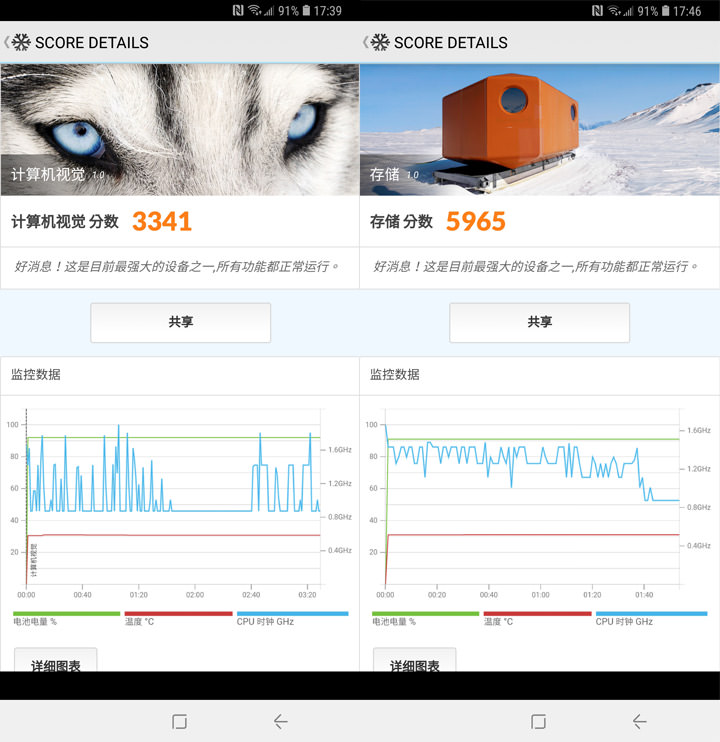
Task: Click the snowflake logo beside the 17:46 screen's title
Action: [x=381, y=43]
